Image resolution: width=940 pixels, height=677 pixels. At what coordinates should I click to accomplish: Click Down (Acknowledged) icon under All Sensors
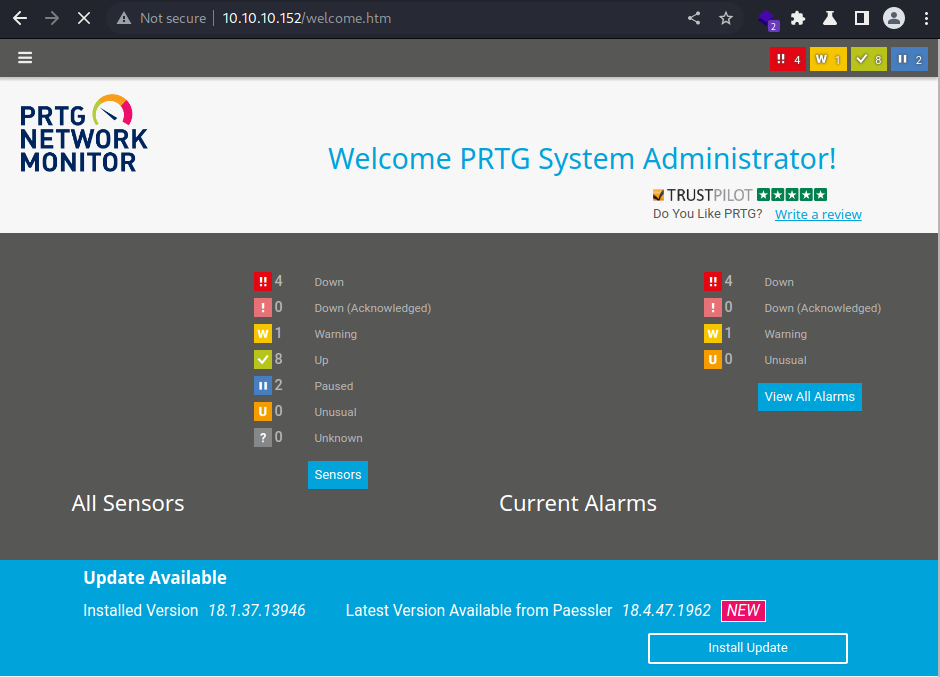(x=263, y=308)
